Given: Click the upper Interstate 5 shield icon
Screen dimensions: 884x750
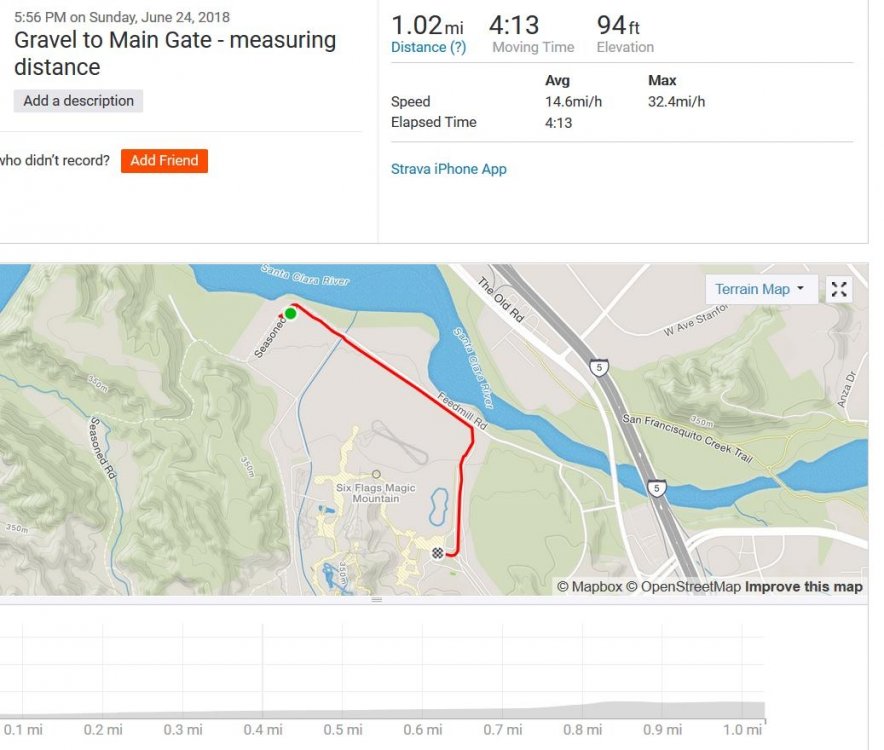Looking at the screenshot, I should coord(598,368).
